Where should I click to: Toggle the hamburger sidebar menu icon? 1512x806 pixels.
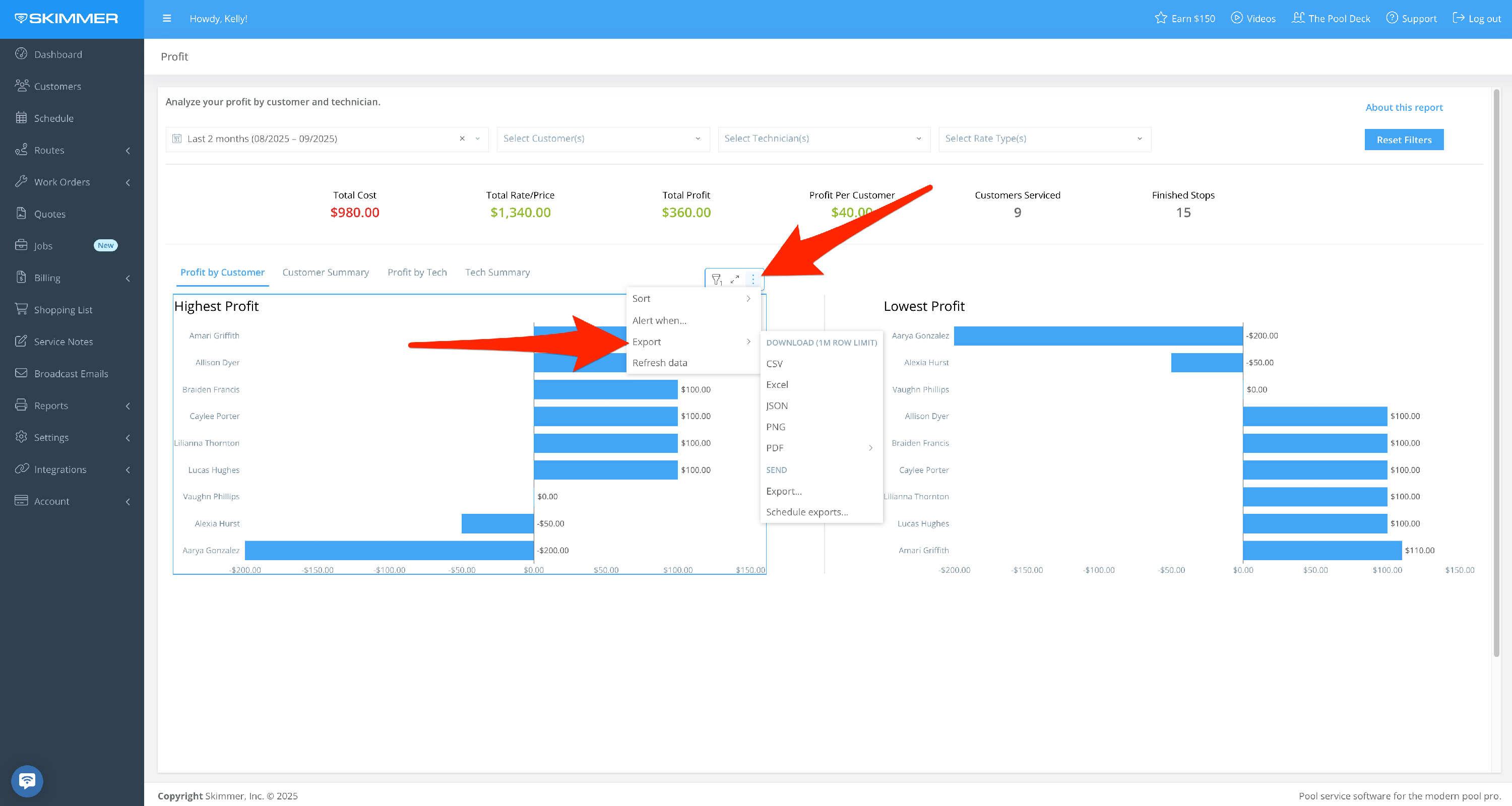[167, 18]
